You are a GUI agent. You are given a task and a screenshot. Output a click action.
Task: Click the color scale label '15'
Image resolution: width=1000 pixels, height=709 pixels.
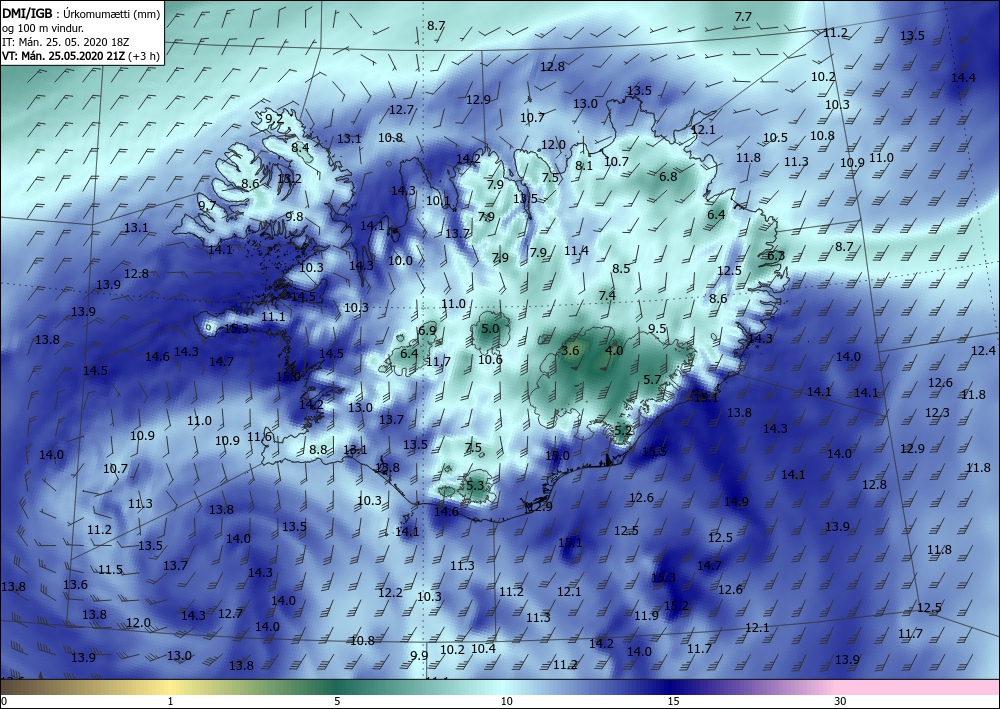(x=673, y=701)
